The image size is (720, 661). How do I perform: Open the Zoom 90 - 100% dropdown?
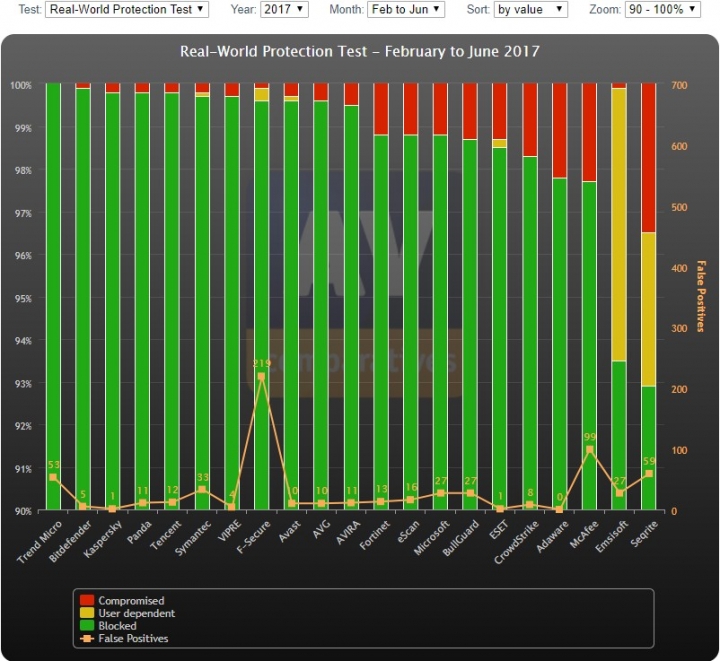(663, 9)
